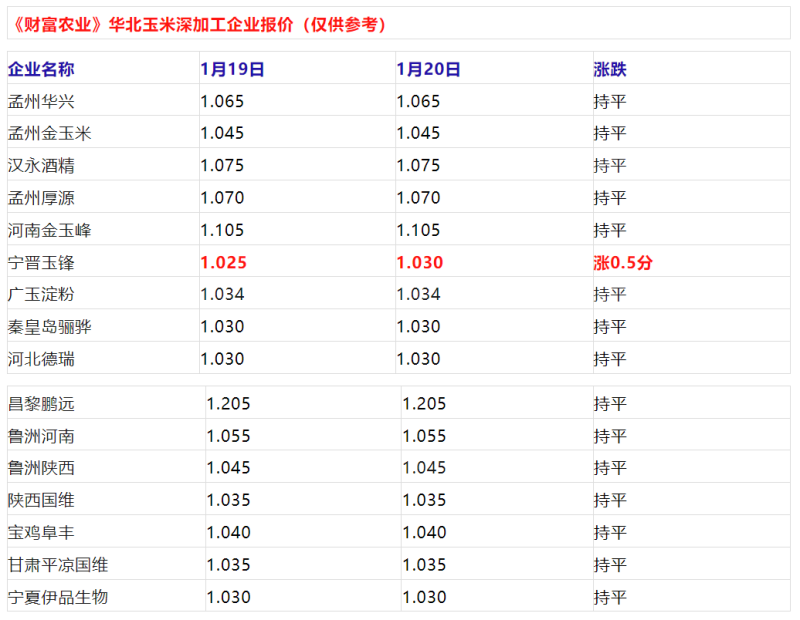Click the red 1.025 price for 宁晋玉锋
Screen dimensions: 800x620
pos(223,263)
